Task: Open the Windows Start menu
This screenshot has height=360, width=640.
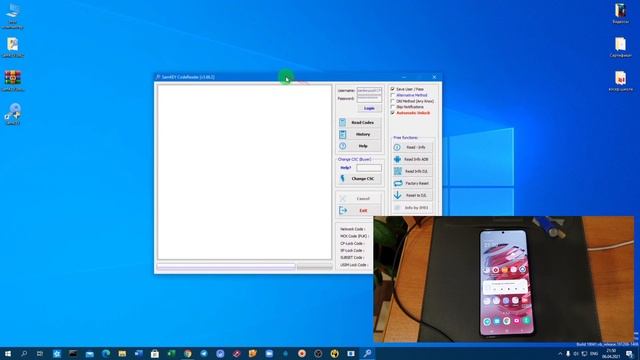Action: (8, 354)
